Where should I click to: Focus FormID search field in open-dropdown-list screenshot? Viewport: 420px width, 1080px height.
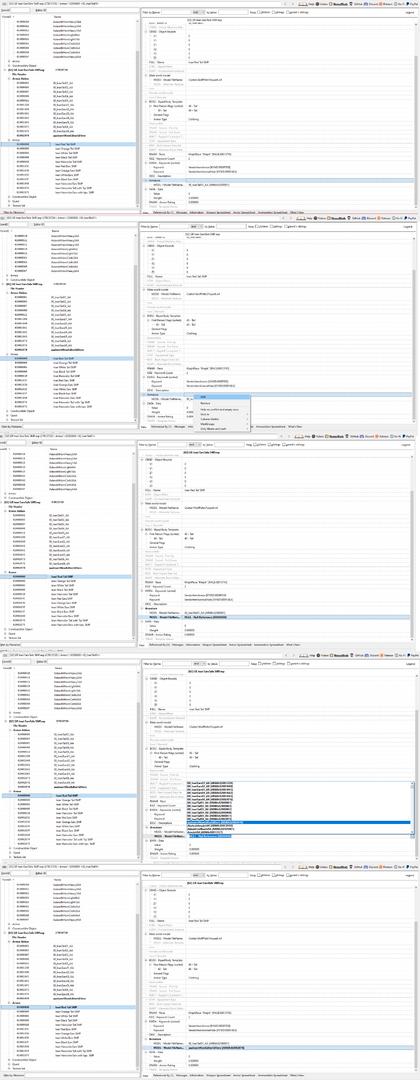pyautogui.click(x=21, y=661)
